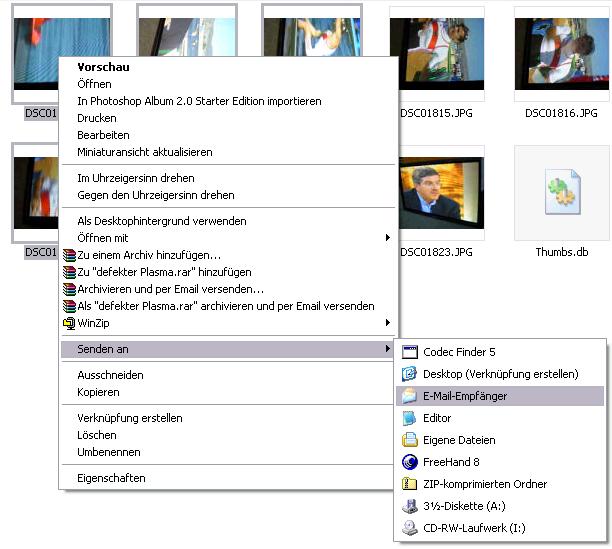The height and width of the screenshot is (549, 612).
Task: Click the 3½-Diskette drive icon
Action: 409,506
